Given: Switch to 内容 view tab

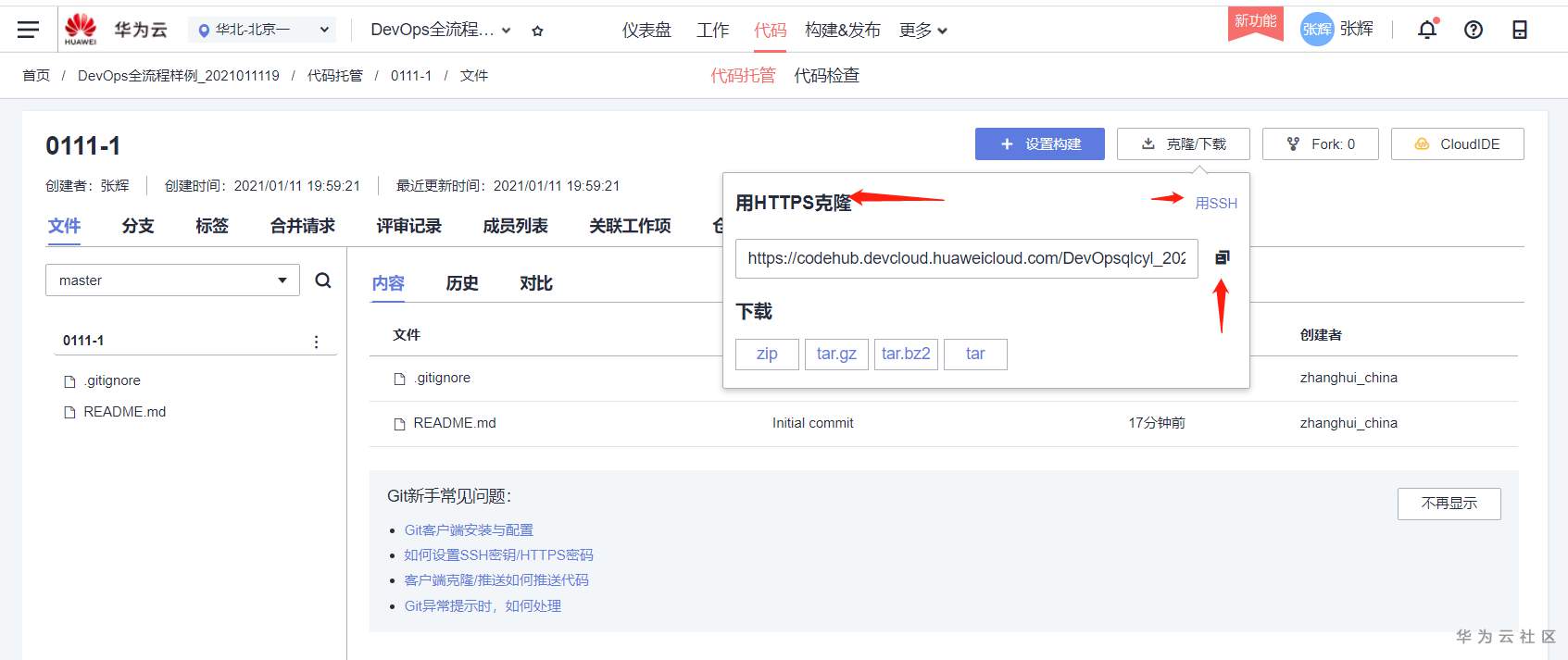Looking at the screenshot, I should click(x=388, y=283).
